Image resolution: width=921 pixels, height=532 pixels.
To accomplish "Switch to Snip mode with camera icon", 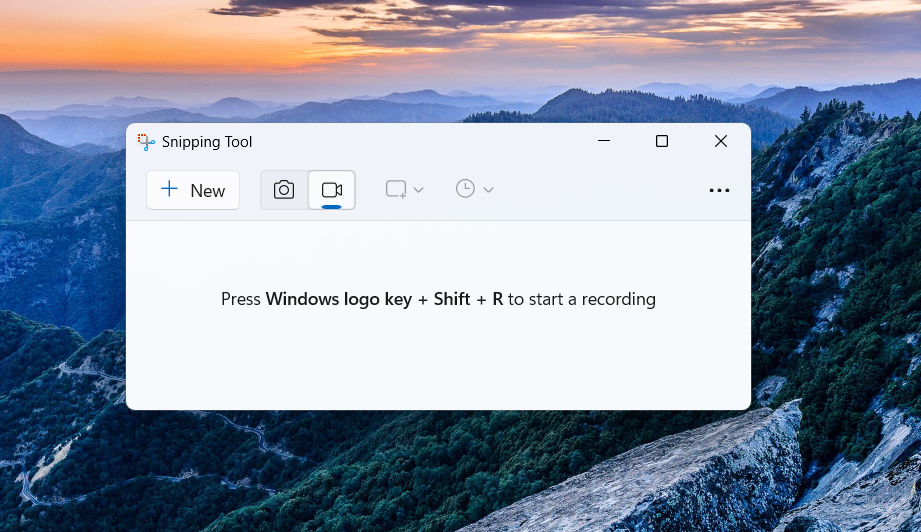I will pos(284,190).
